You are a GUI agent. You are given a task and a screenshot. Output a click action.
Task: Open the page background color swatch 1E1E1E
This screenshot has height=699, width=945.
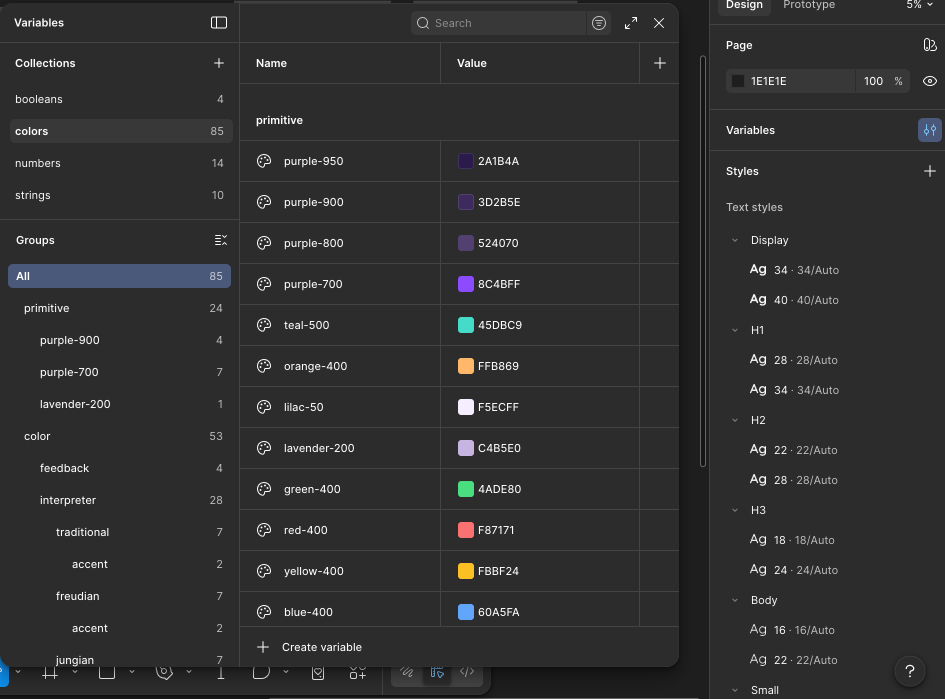point(738,81)
